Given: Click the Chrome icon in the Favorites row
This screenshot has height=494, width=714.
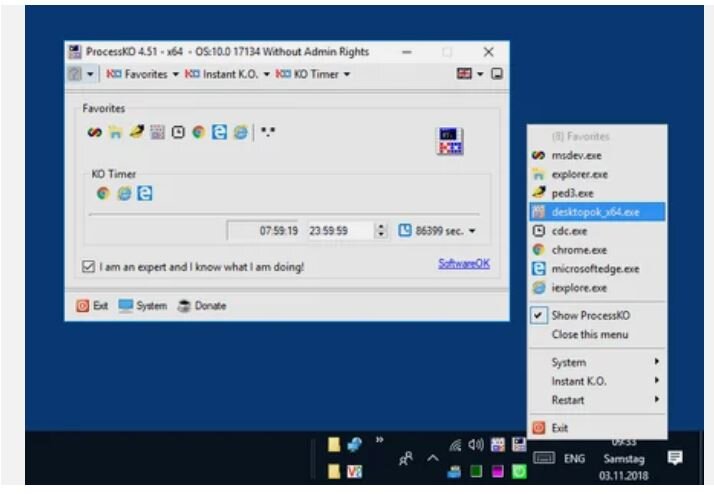Looking at the screenshot, I should coord(199,132).
